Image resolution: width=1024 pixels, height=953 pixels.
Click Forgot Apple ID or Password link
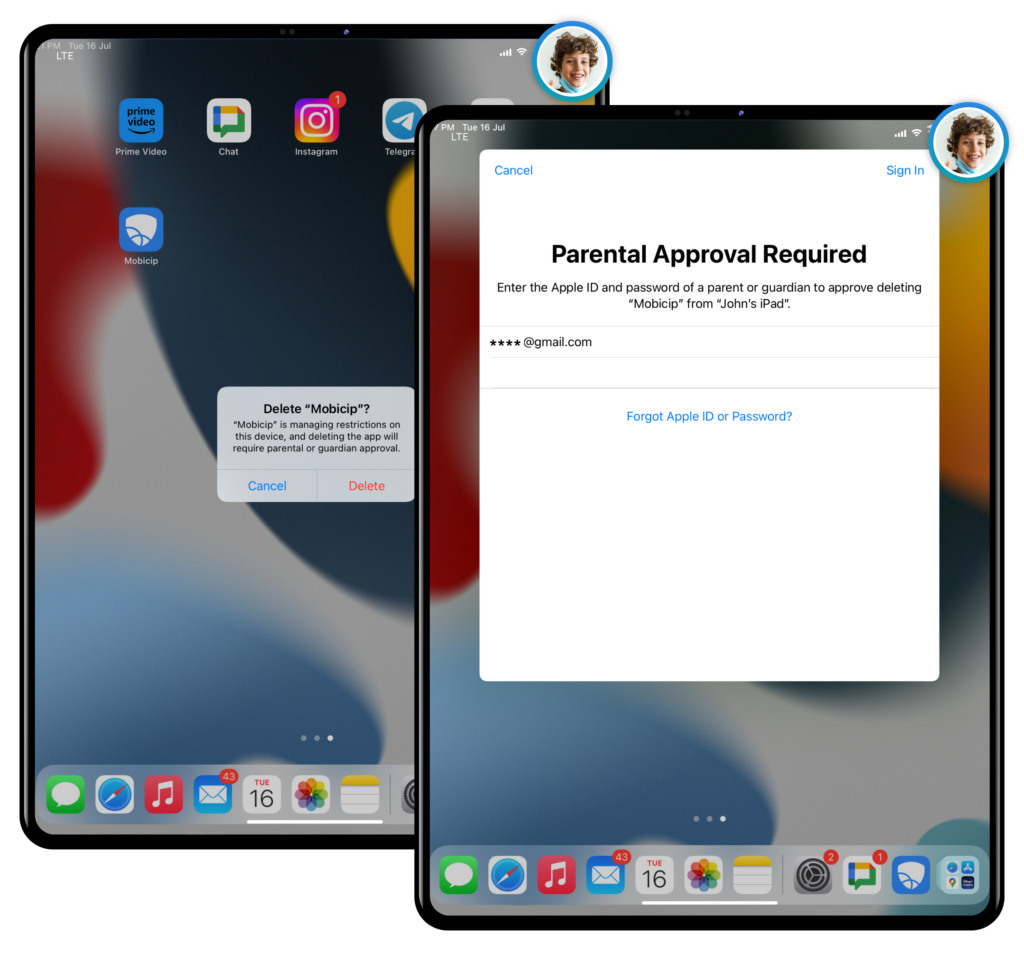pos(709,416)
